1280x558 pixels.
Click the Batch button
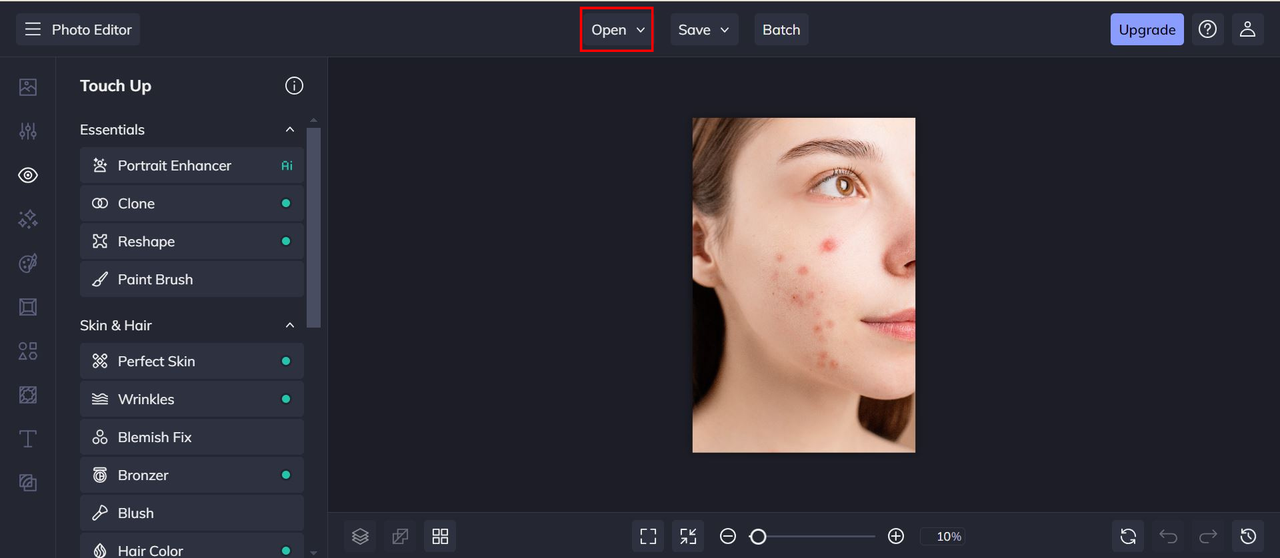tap(781, 30)
